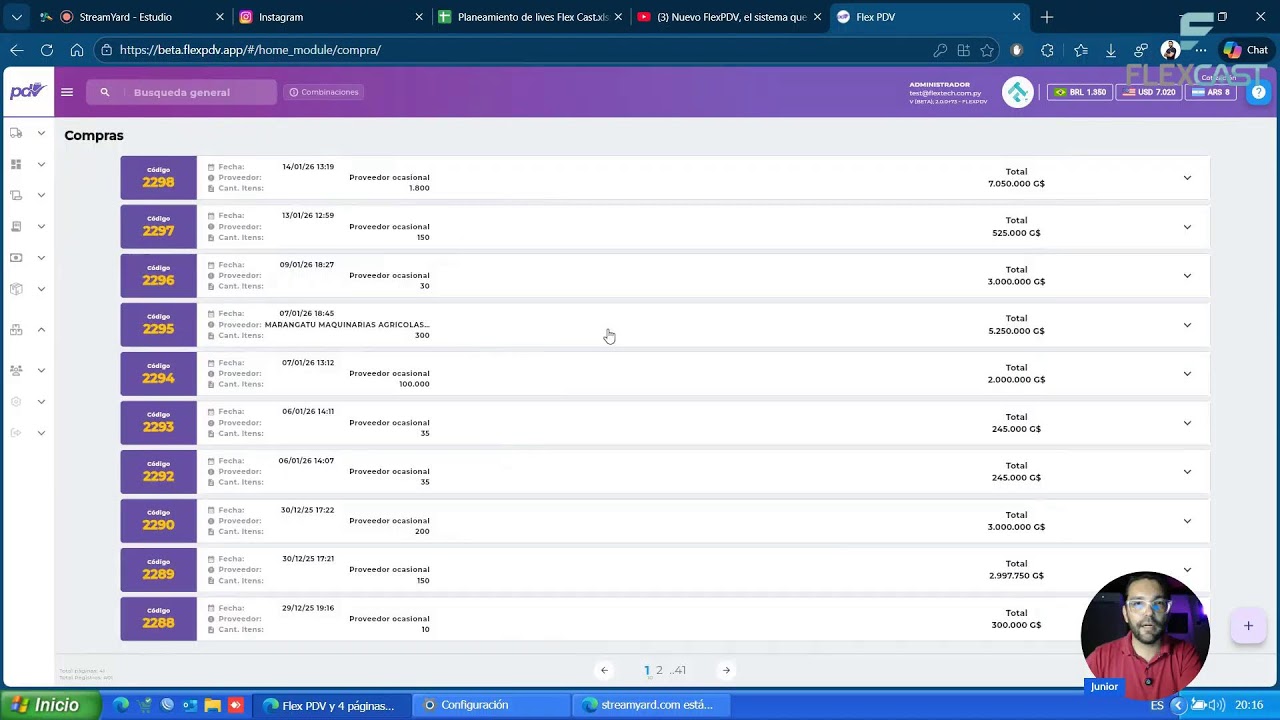1280x720 pixels.
Task: Open browser profile picture
Action: [1170, 50]
